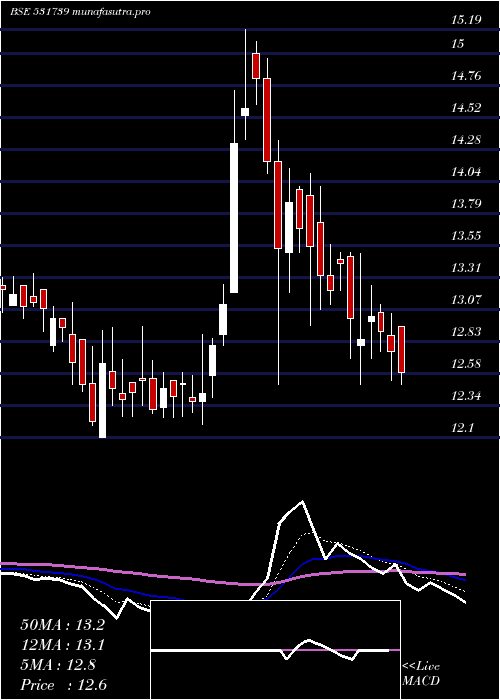Image resolution: width=500 pixels, height=700 pixels.
Task: Click the 5MA : 12.8 readout
Action: coord(58,665)
